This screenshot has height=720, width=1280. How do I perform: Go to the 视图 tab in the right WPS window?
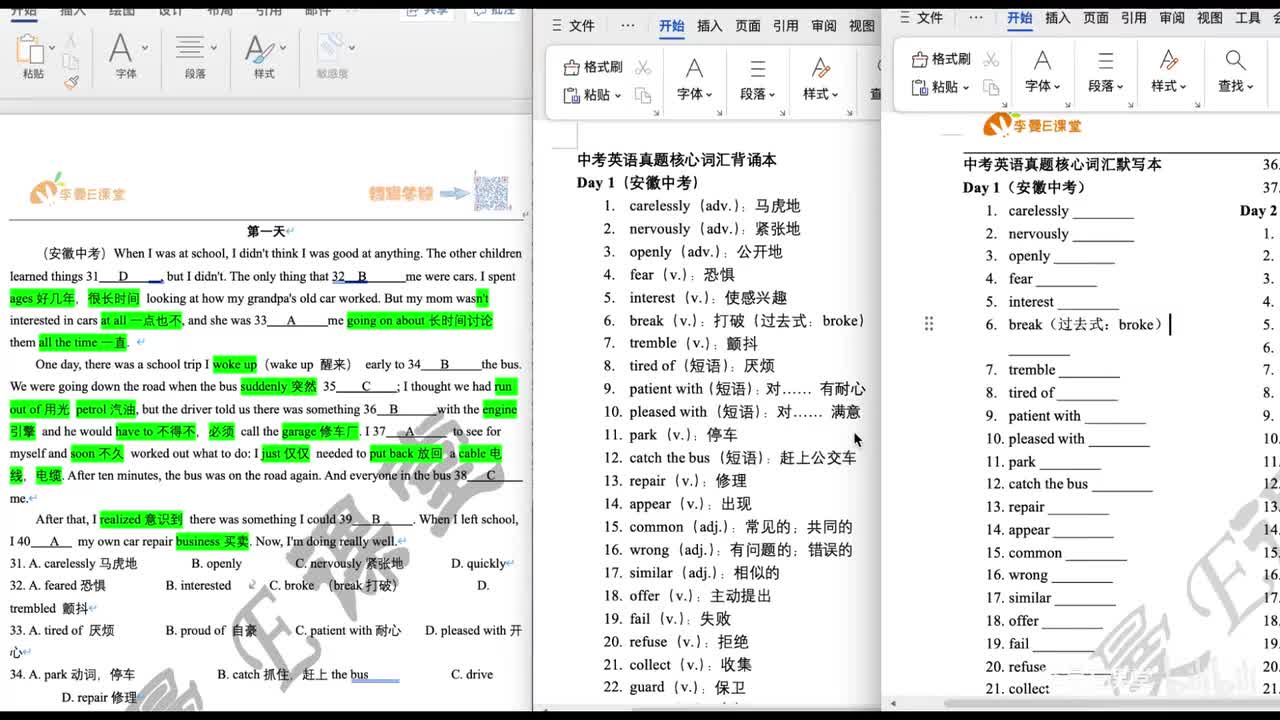click(x=1210, y=18)
